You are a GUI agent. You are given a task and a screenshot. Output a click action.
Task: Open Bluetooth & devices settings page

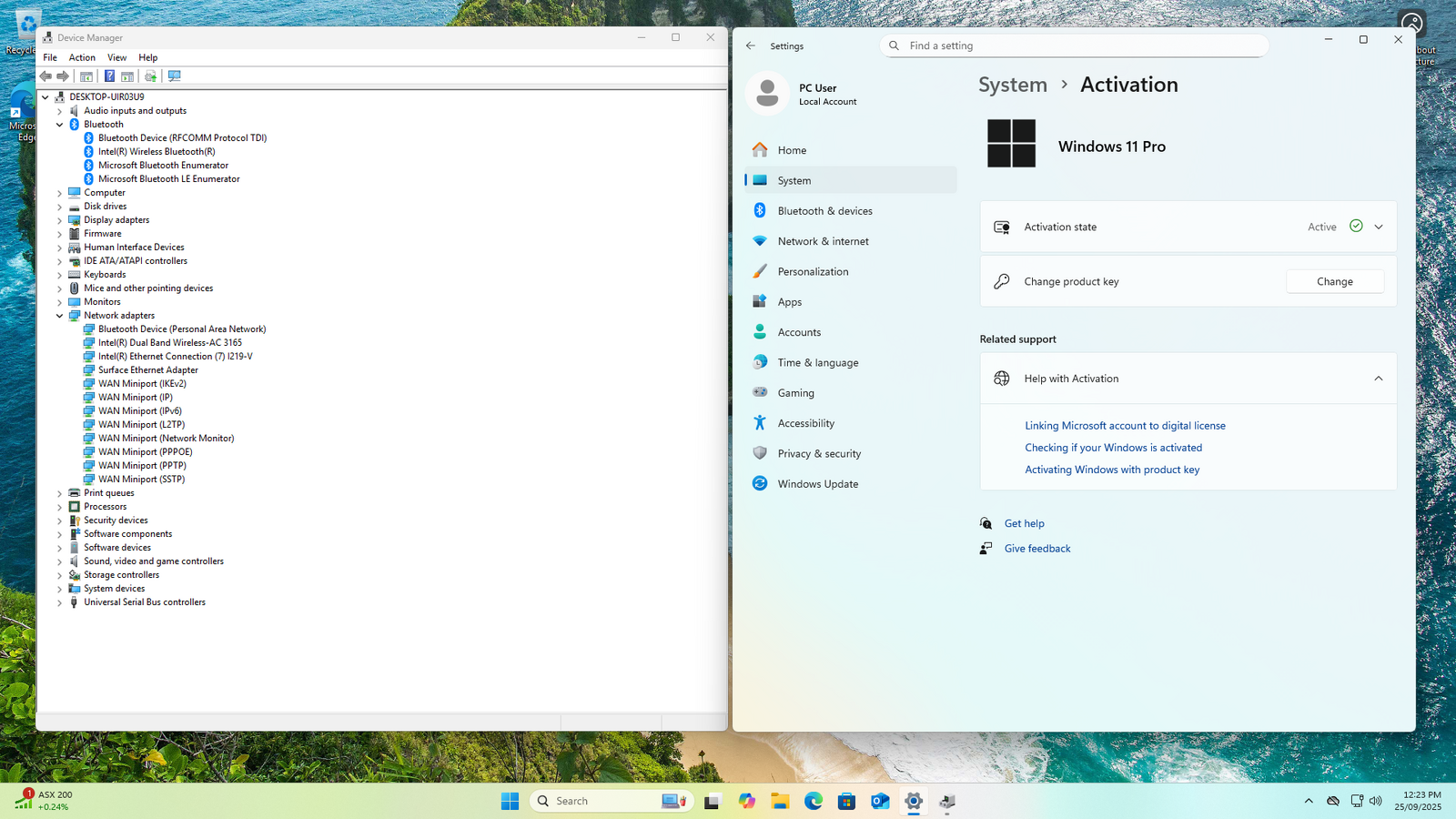(x=824, y=211)
